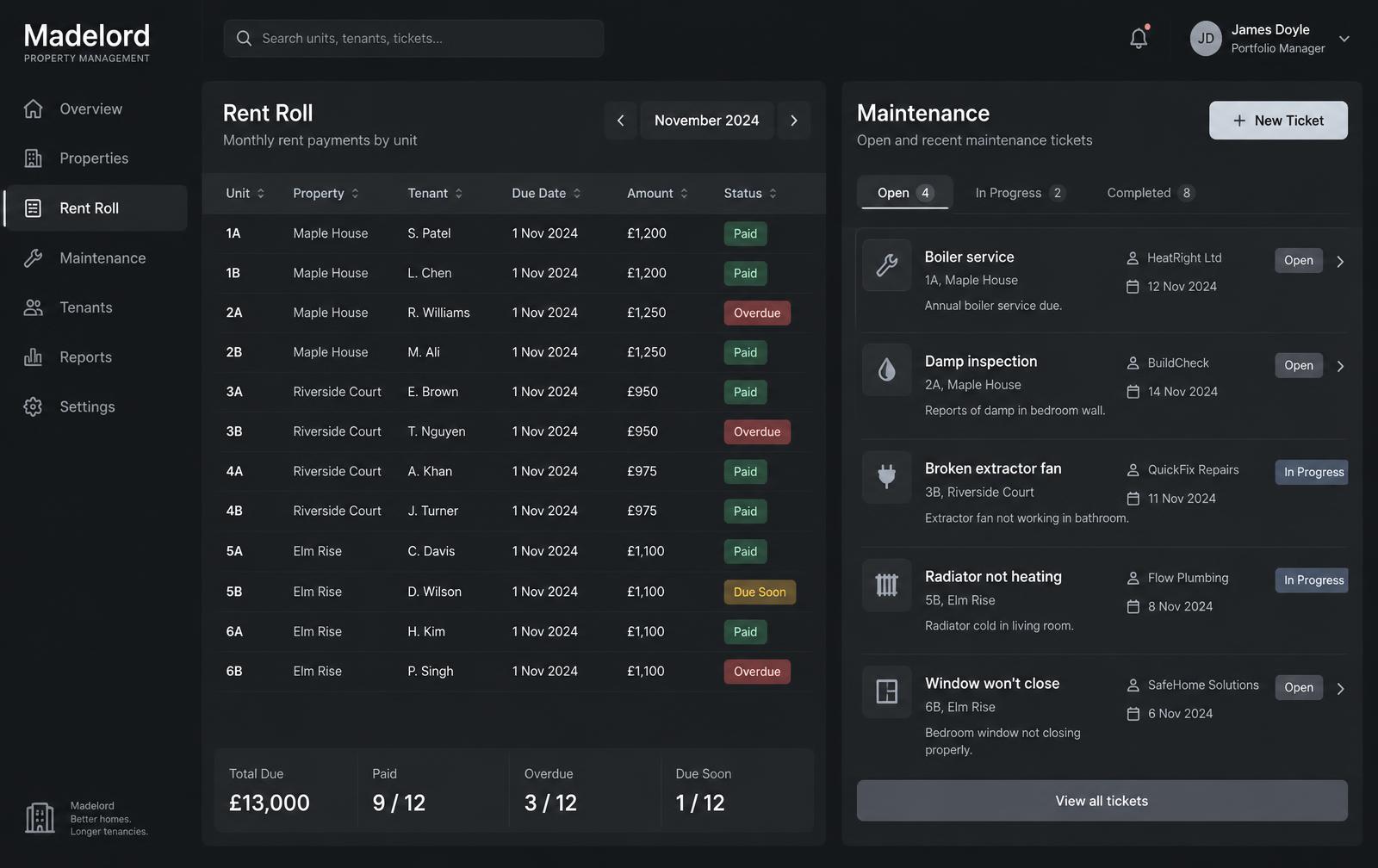This screenshot has height=868, width=1378.
Task: Click tenant name T. Nguyen
Action: [437, 431]
